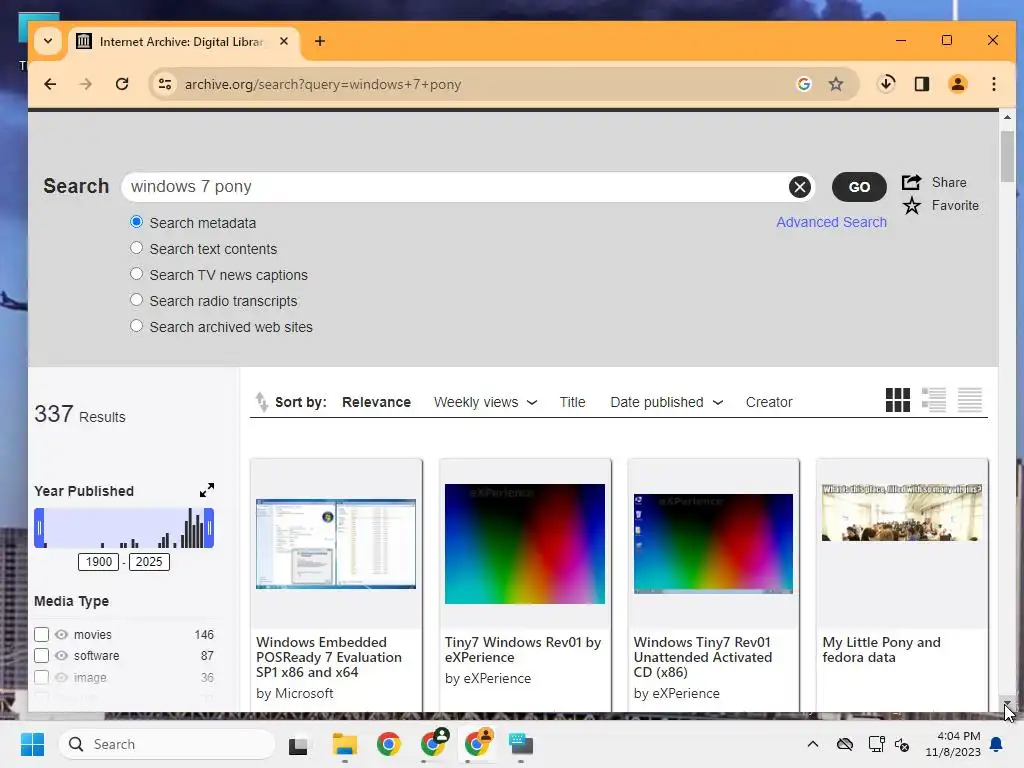The height and width of the screenshot is (768, 1024).
Task: Close the Internet Archive tab
Action: (284, 41)
